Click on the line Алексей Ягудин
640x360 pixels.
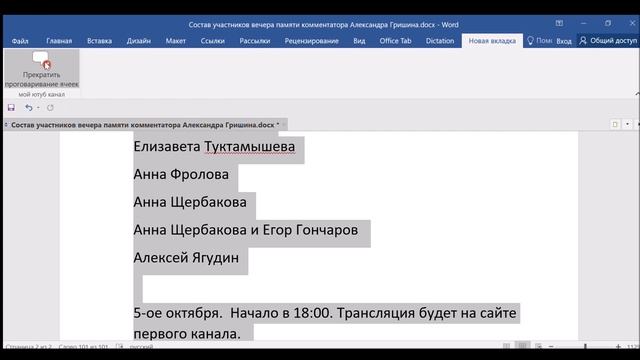186,258
